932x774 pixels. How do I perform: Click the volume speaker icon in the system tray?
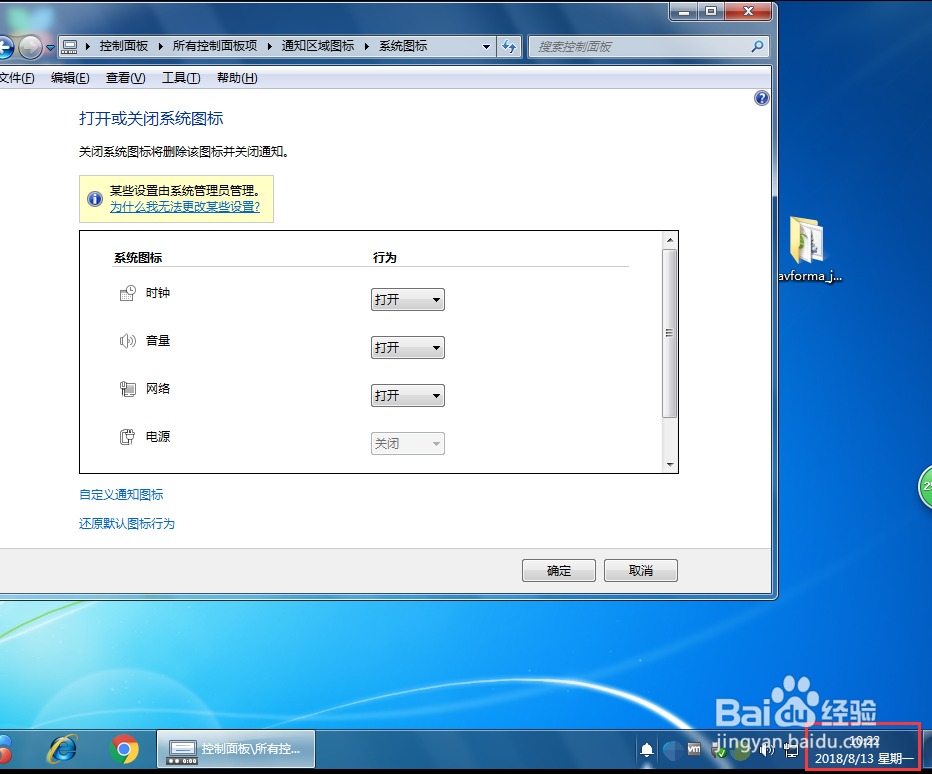pyautogui.click(x=767, y=750)
